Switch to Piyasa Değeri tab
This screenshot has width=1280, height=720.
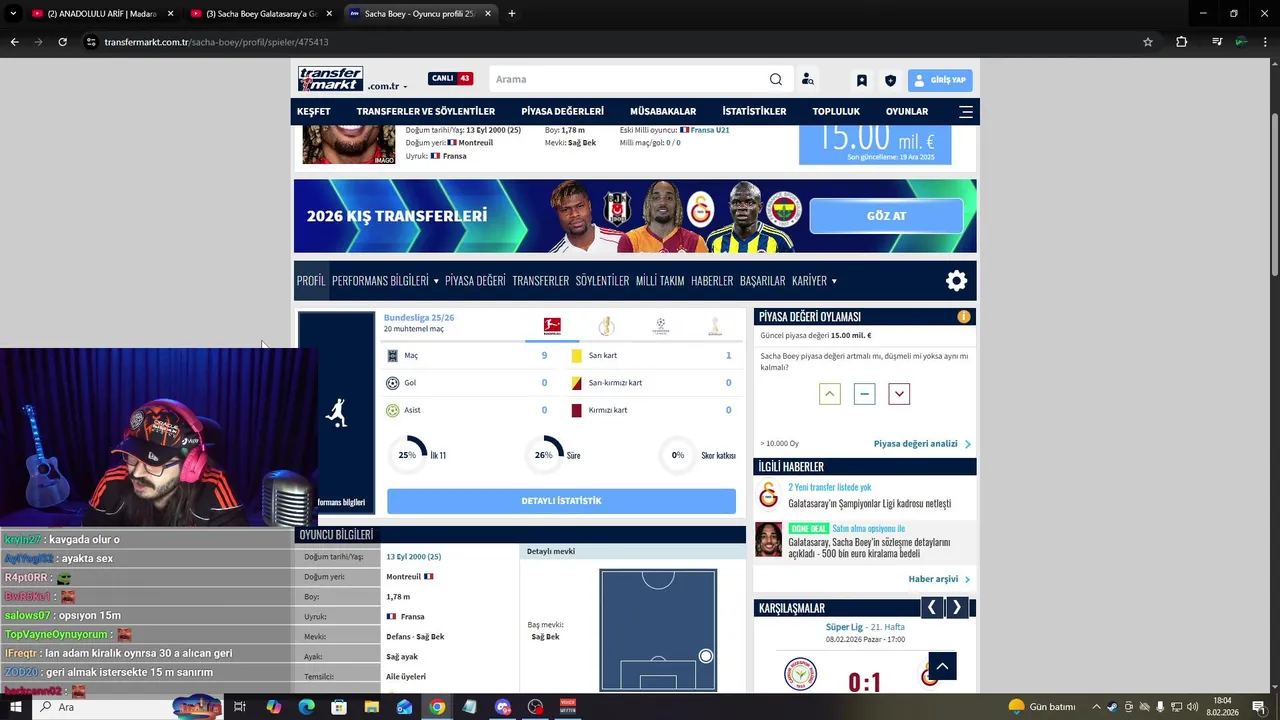tap(475, 281)
